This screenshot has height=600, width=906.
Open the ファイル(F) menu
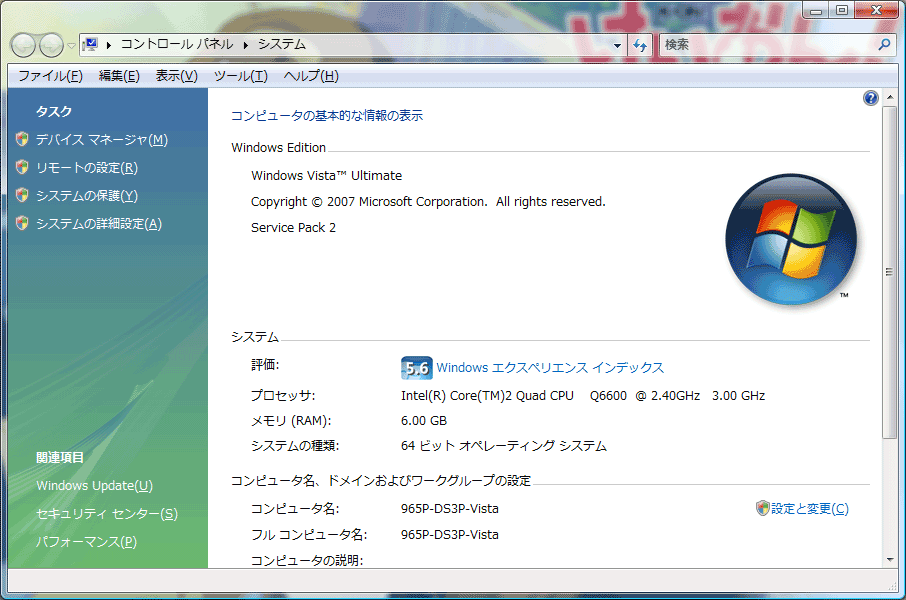coord(50,76)
